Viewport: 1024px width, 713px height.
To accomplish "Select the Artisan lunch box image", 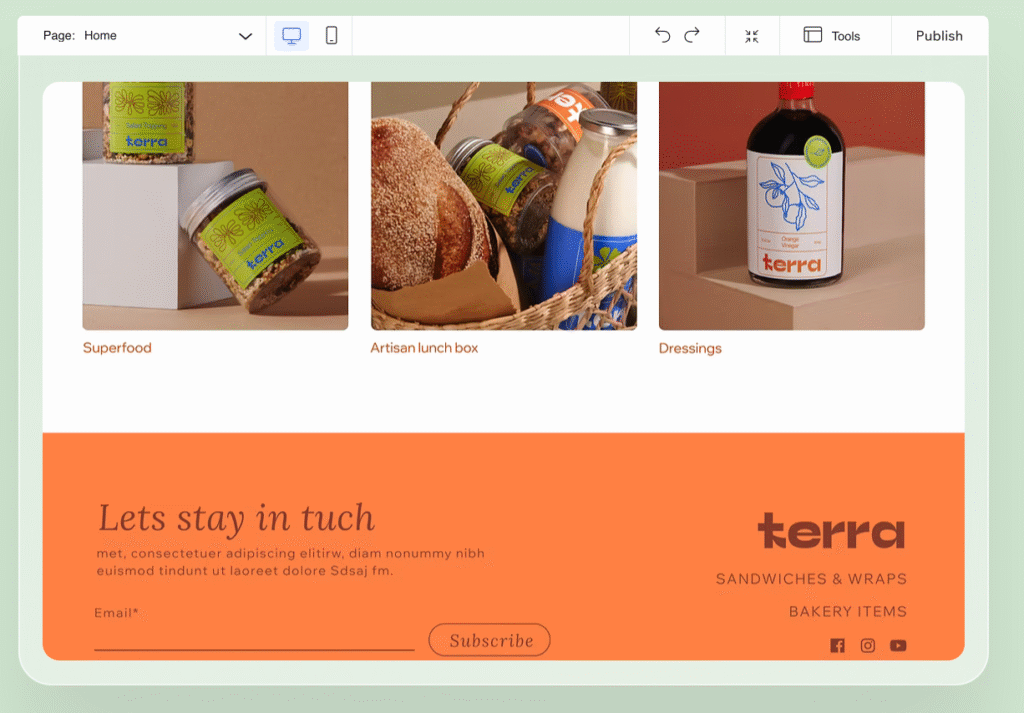I will point(503,205).
